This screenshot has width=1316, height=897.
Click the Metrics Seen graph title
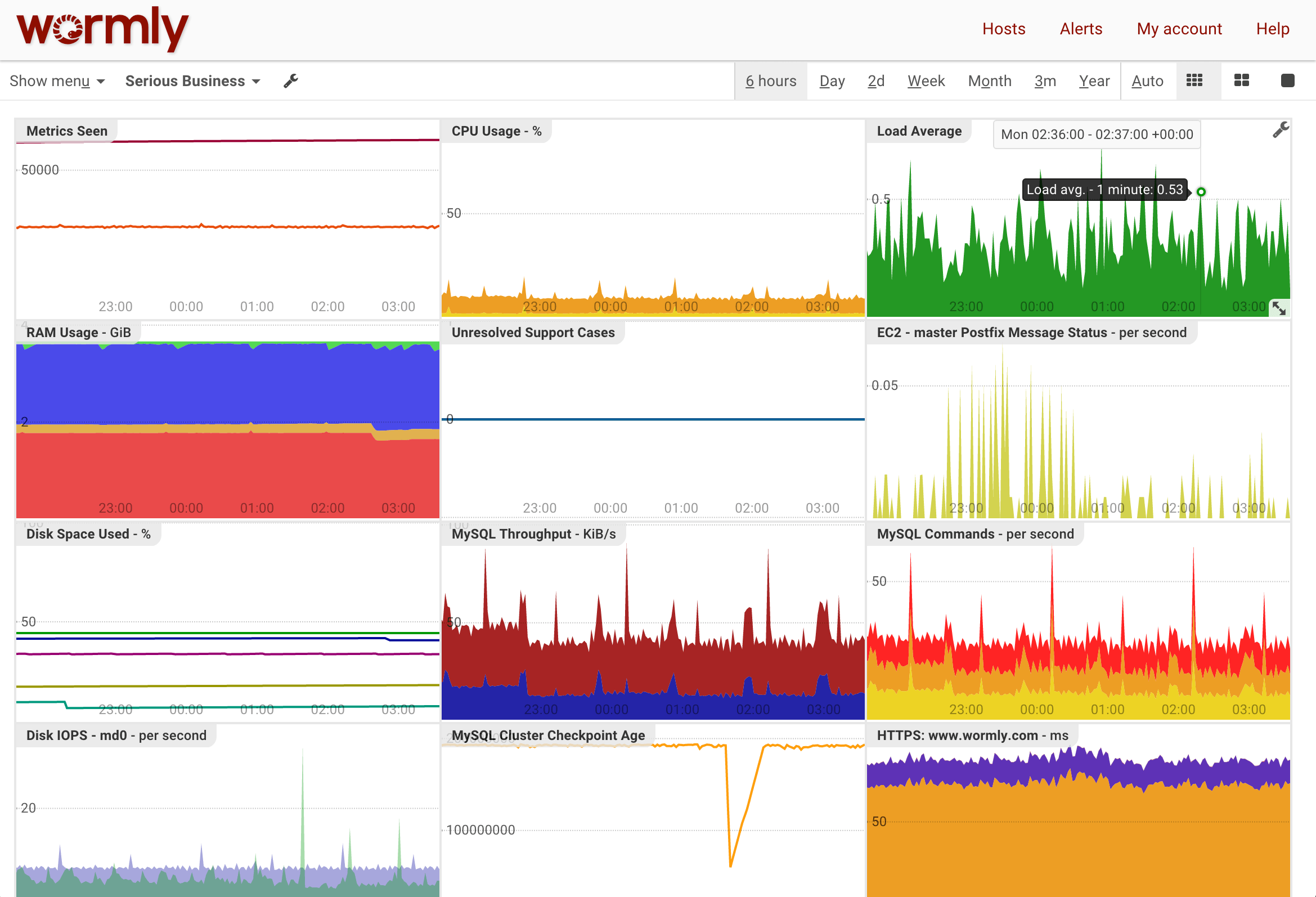pos(67,131)
